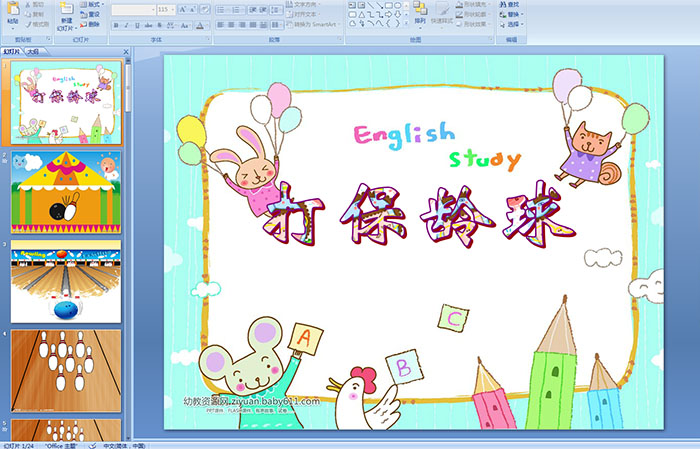Click Decrease Indent level button
This screenshot has height=449, width=700.
click(253, 10)
